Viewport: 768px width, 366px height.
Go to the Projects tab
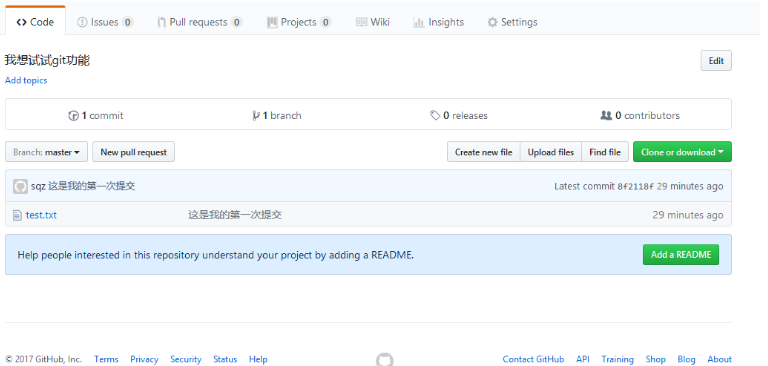click(299, 22)
